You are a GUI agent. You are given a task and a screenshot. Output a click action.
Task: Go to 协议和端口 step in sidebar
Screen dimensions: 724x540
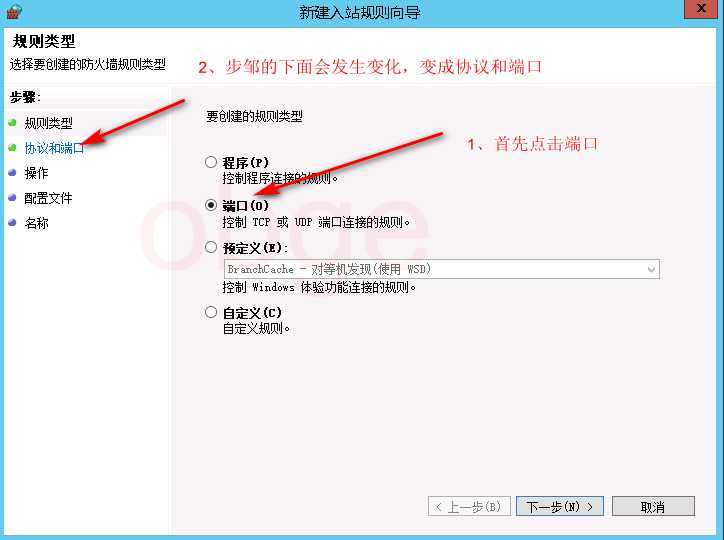(54, 148)
